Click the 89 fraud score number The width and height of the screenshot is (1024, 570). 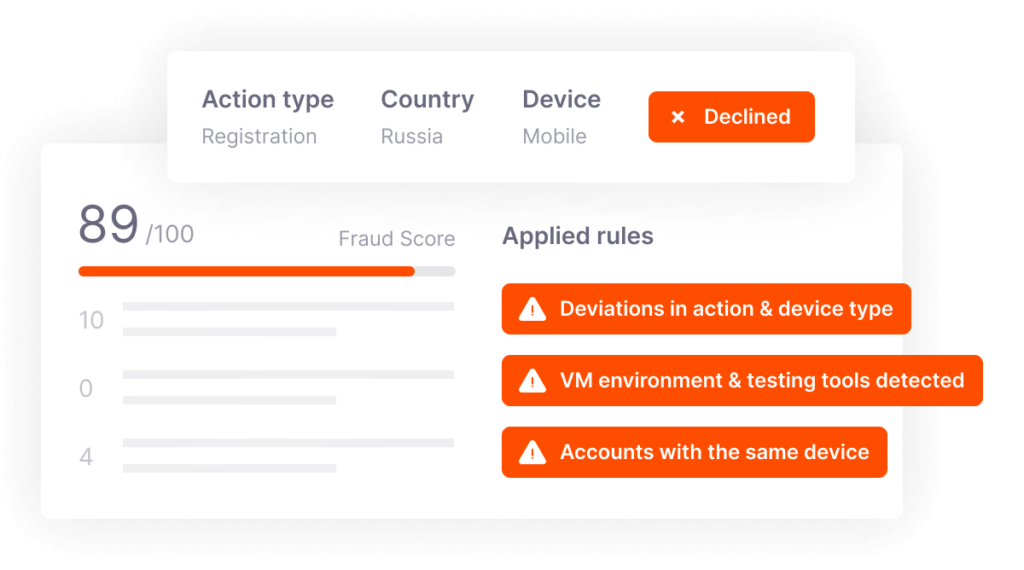[108, 225]
